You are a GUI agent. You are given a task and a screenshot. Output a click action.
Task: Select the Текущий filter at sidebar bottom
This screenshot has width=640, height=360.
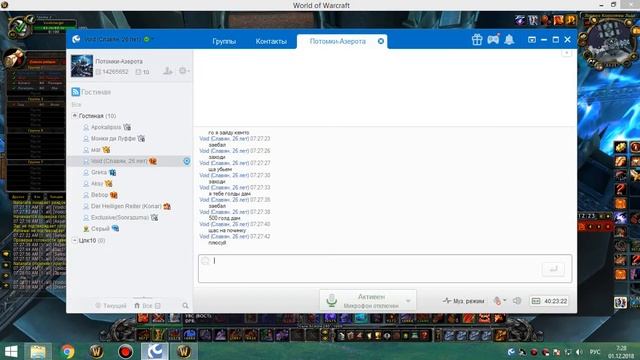[111, 305]
